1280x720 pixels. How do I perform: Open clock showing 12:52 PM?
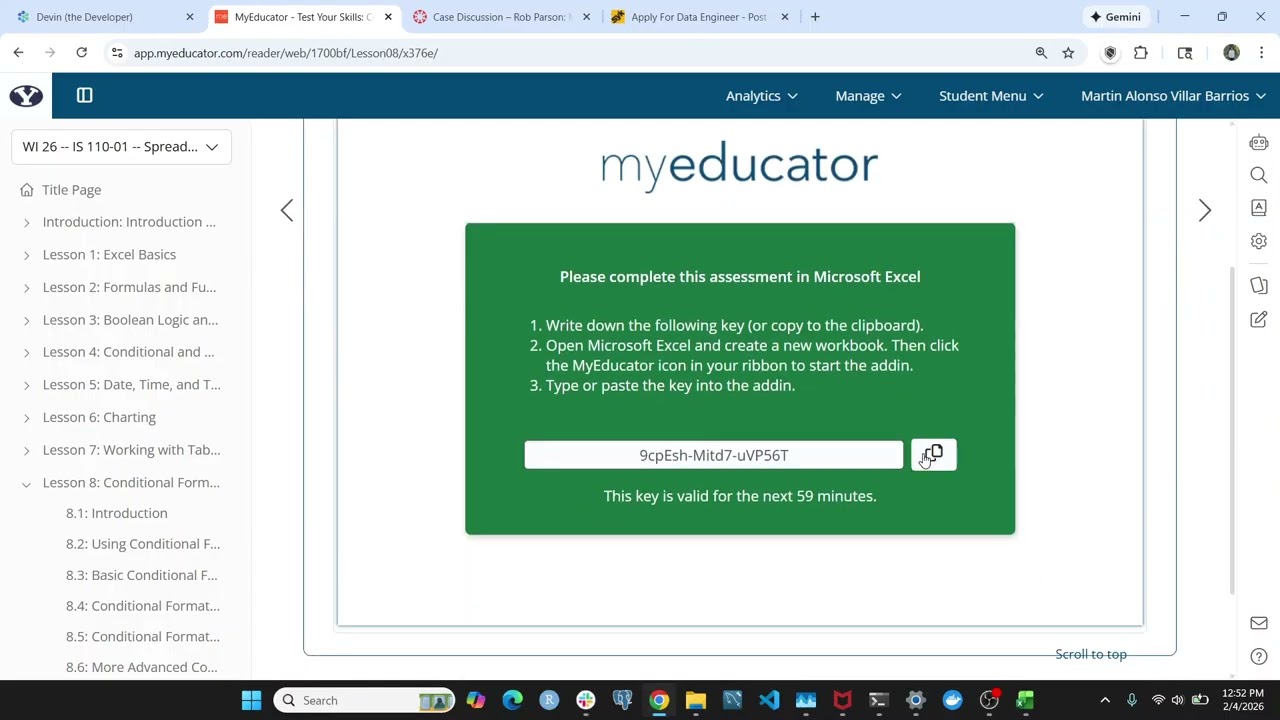click(x=1242, y=700)
